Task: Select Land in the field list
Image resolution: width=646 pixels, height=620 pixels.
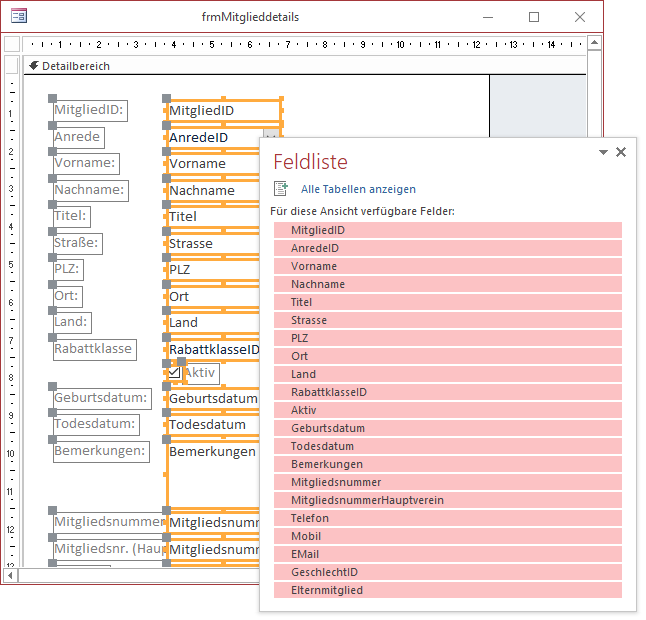Action: click(448, 374)
